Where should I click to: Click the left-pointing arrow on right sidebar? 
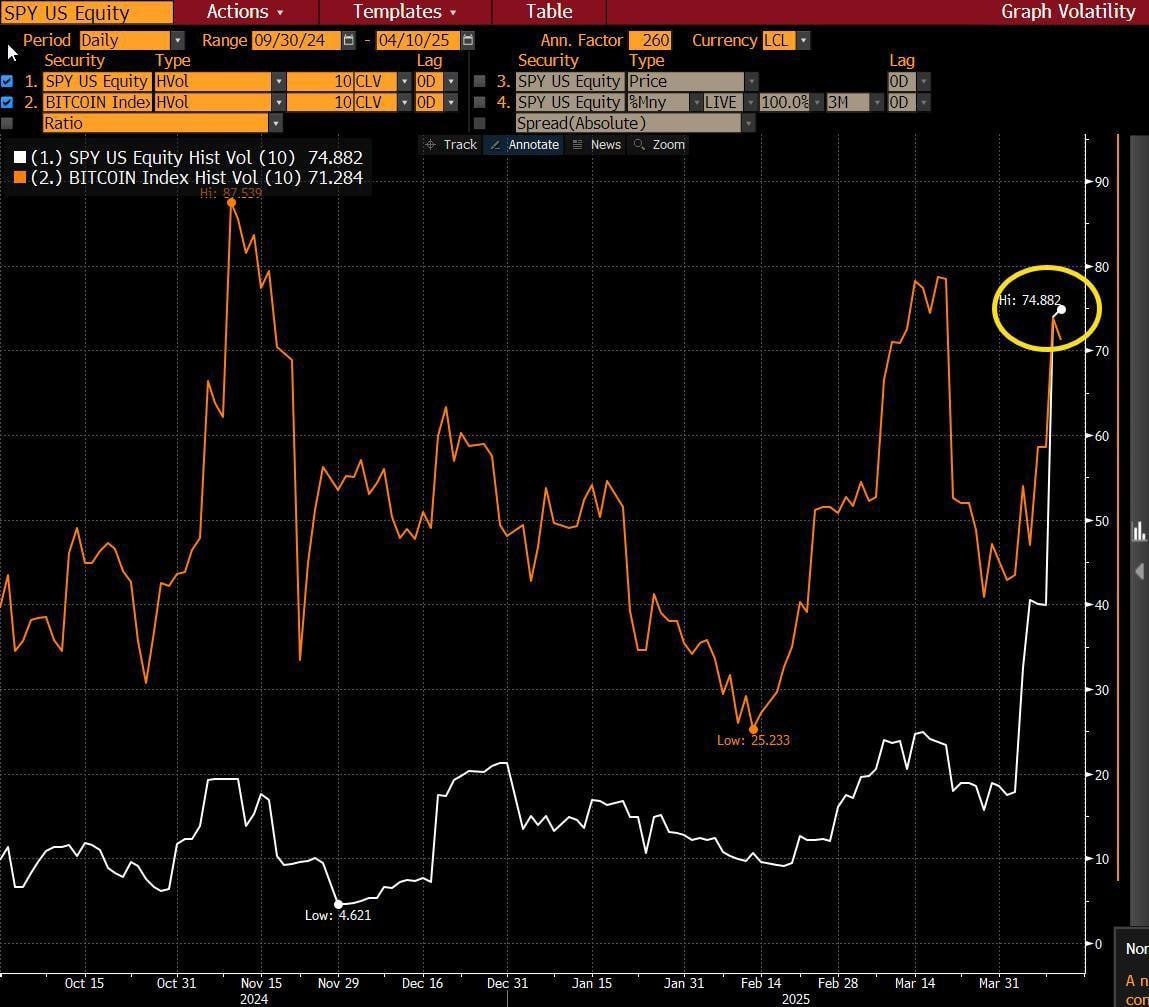click(x=1139, y=571)
